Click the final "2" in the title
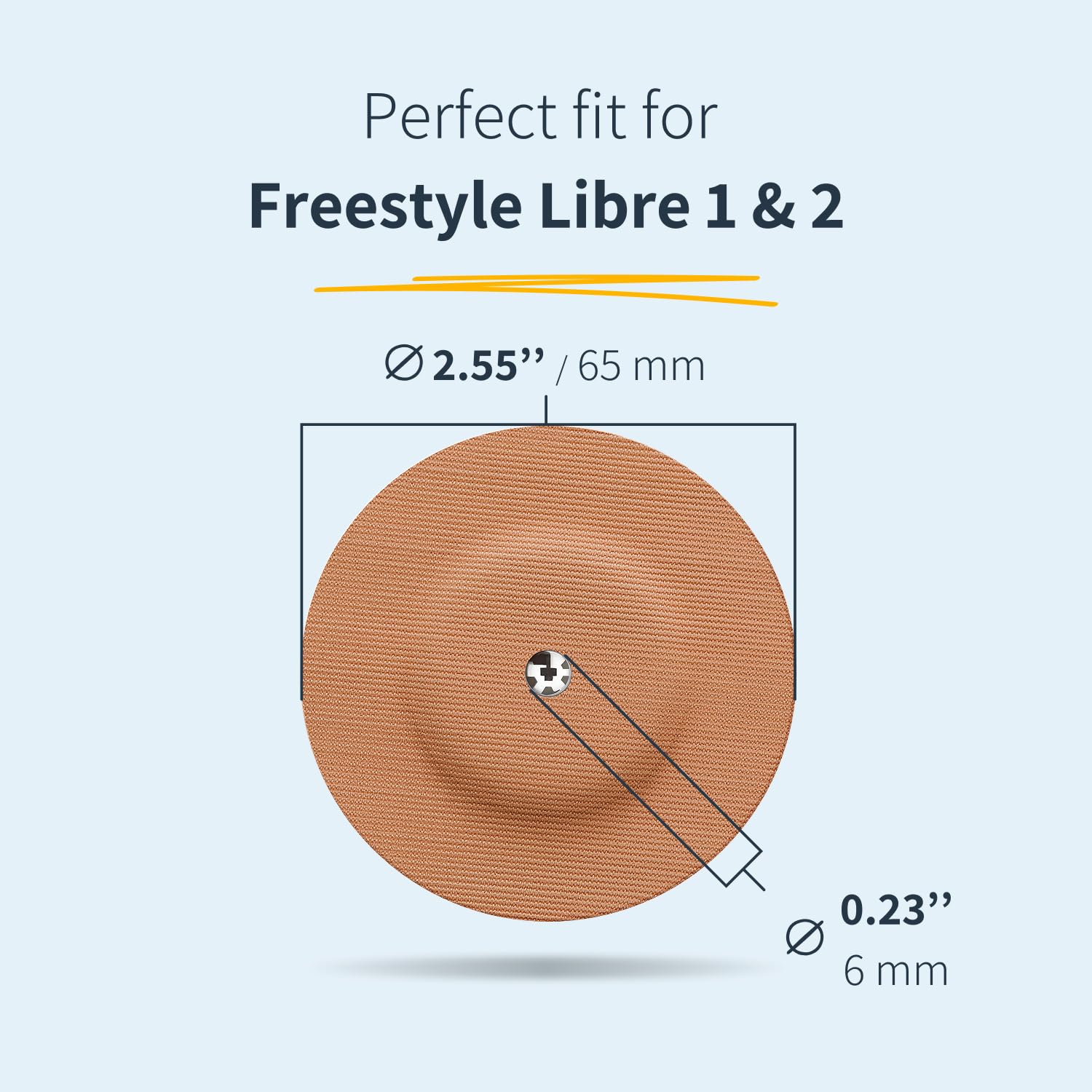Image resolution: width=1092 pixels, height=1092 pixels. click(x=827, y=206)
